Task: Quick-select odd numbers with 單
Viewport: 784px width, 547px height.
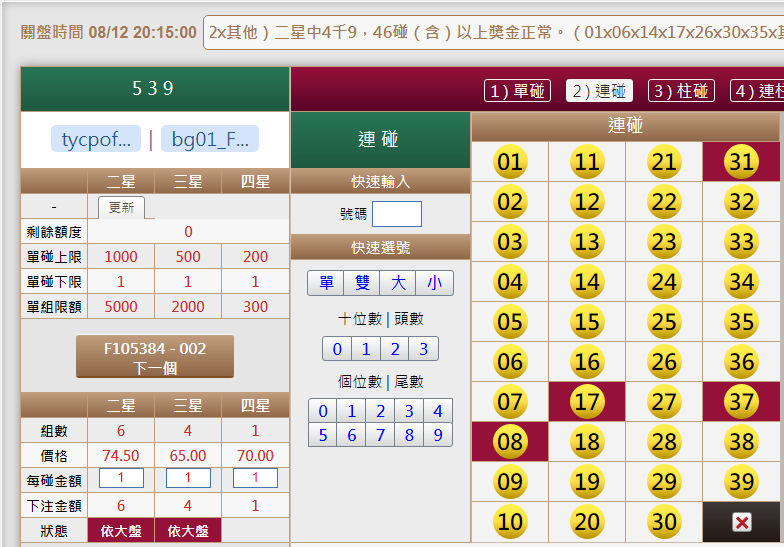Action: tap(326, 283)
